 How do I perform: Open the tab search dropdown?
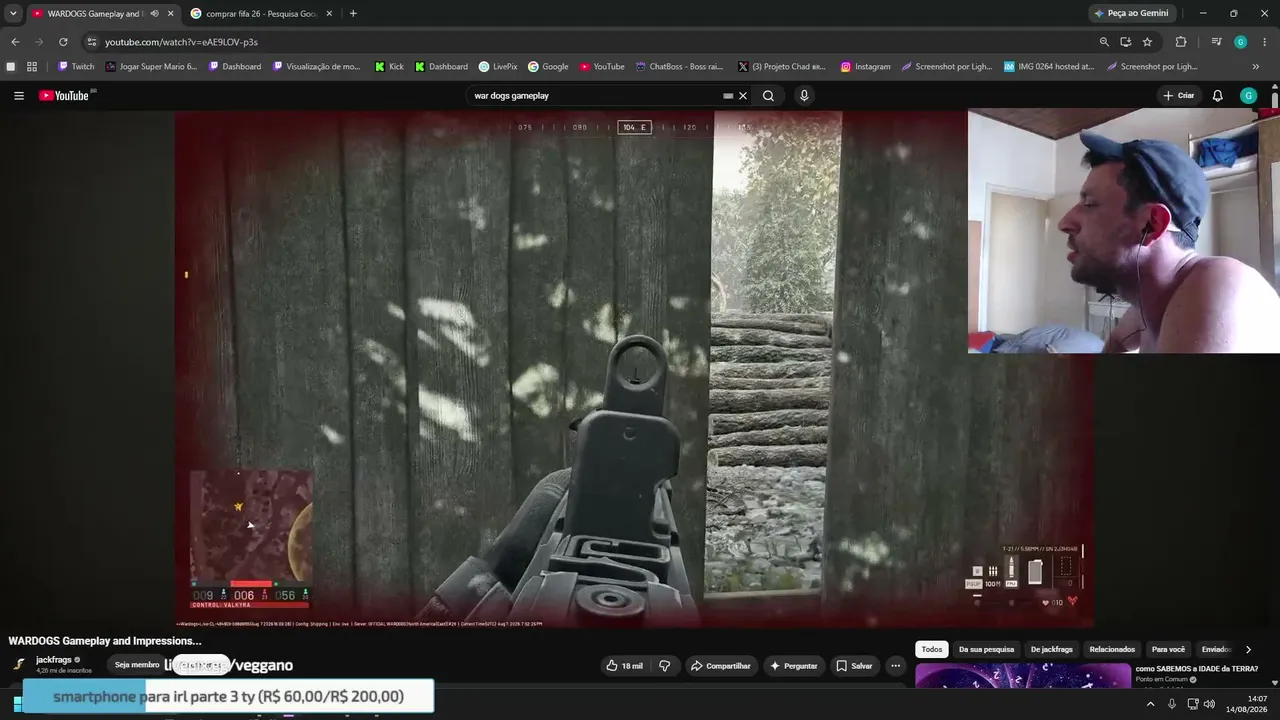(x=13, y=14)
